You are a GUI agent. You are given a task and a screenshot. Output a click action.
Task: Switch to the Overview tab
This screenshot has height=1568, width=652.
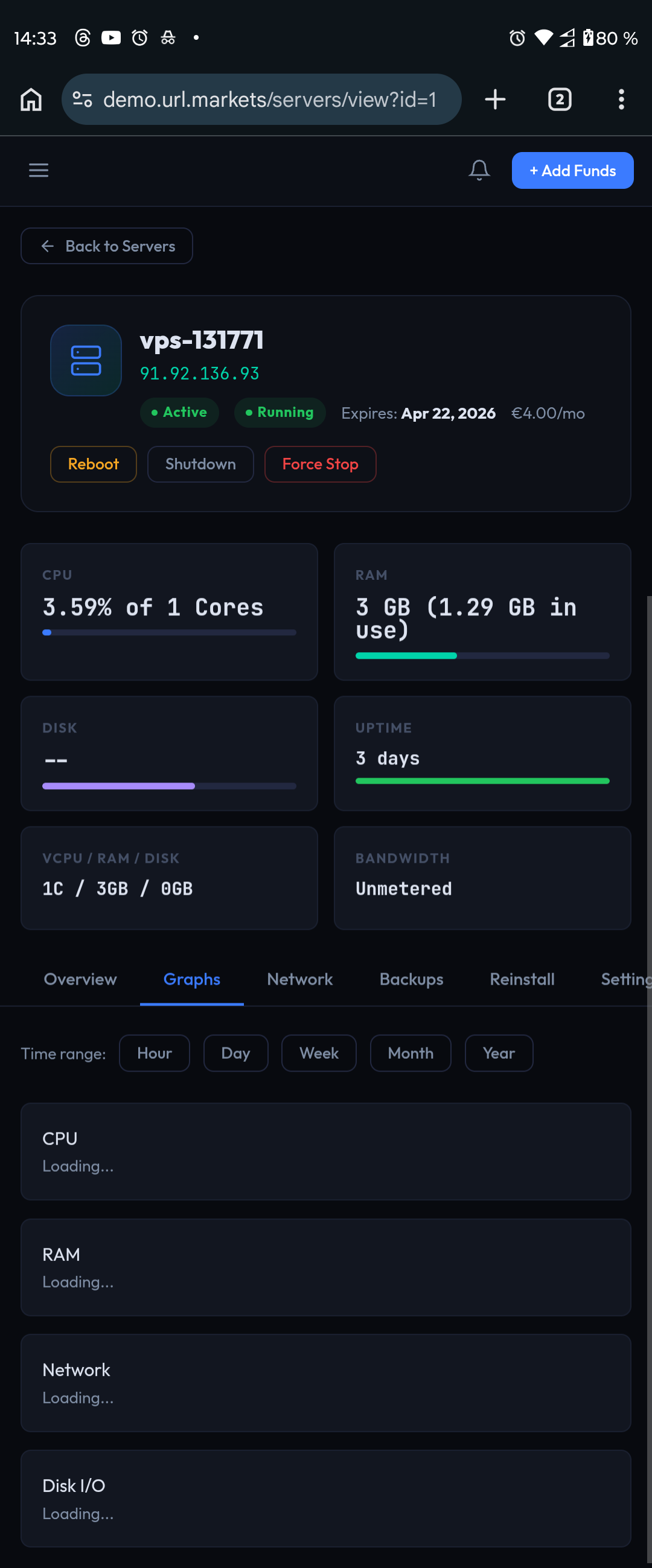80,979
